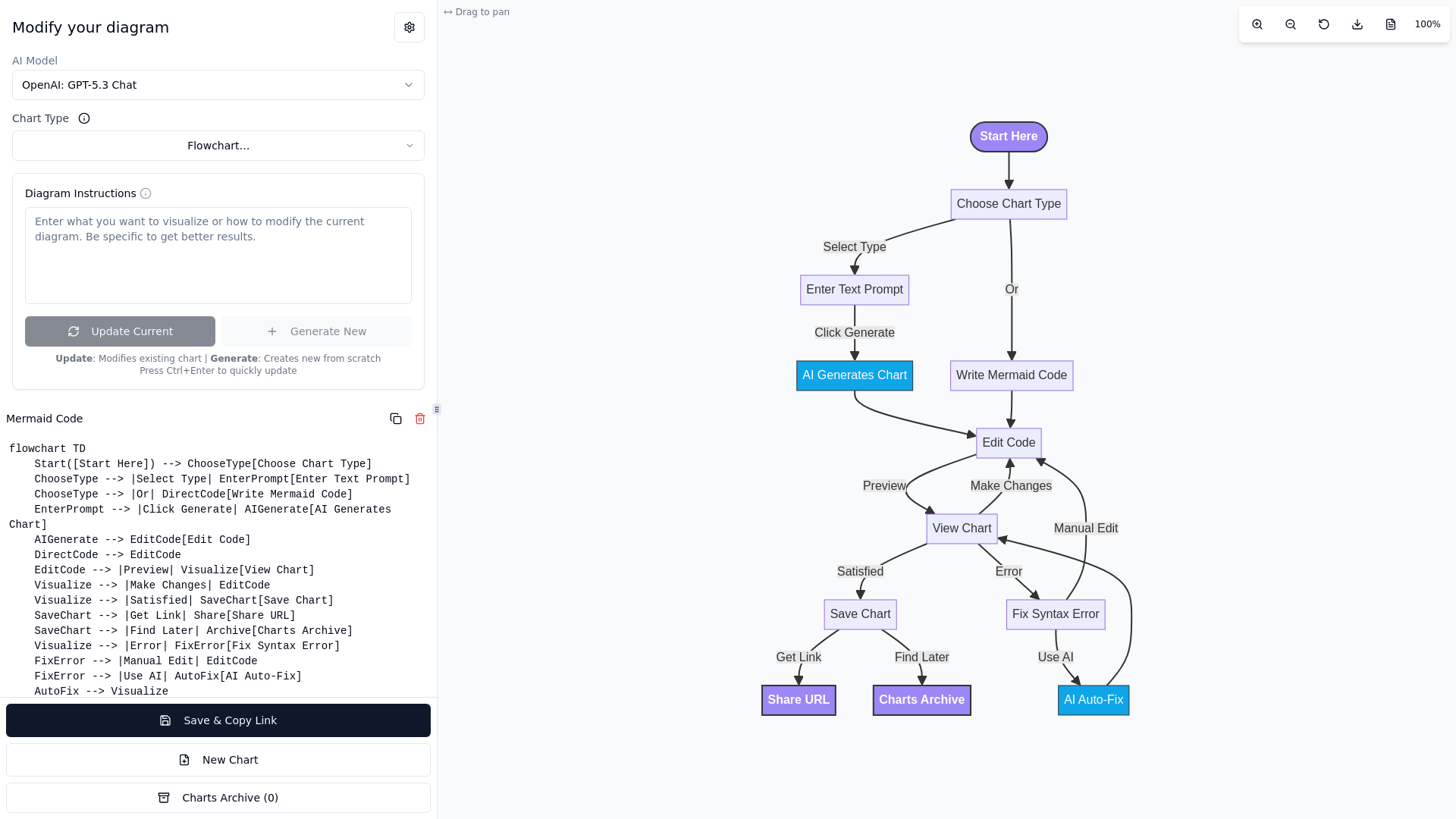This screenshot has height=819, width=1456.
Task: Copy the Mermaid code
Action: click(396, 419)
